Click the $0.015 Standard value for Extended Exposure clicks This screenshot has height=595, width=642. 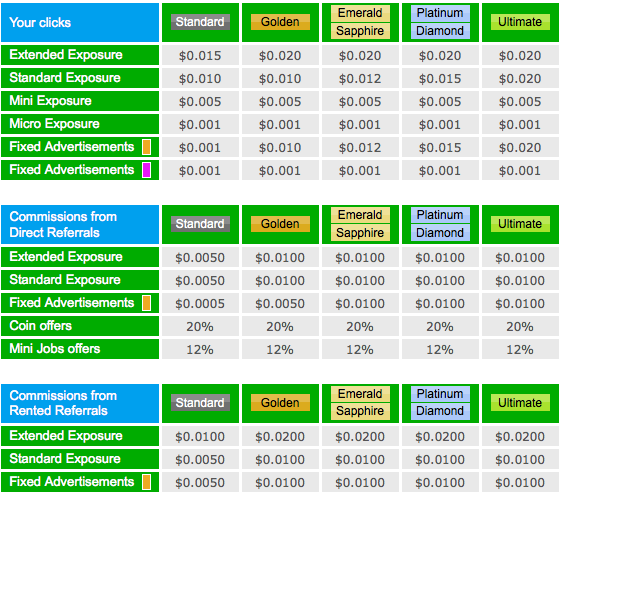pyautogui.click(x=200, y=56)
